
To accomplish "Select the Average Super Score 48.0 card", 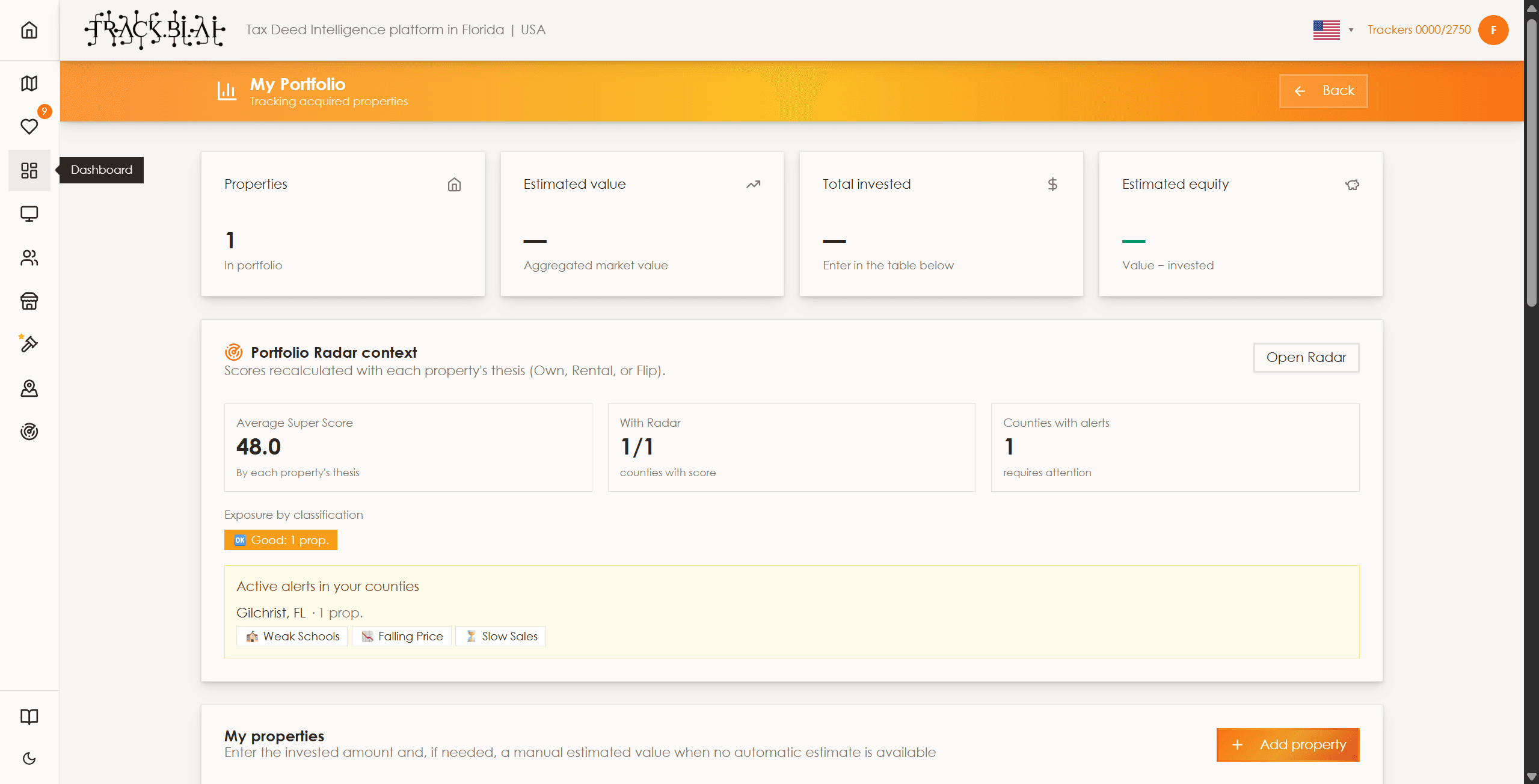I will pos(408,447).
